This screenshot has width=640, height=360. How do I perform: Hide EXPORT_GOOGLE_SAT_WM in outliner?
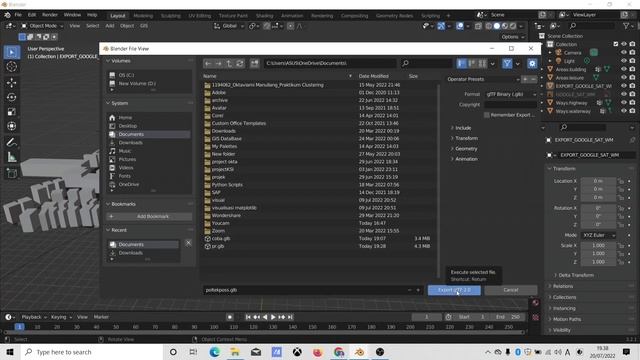[x=624, y=86]
